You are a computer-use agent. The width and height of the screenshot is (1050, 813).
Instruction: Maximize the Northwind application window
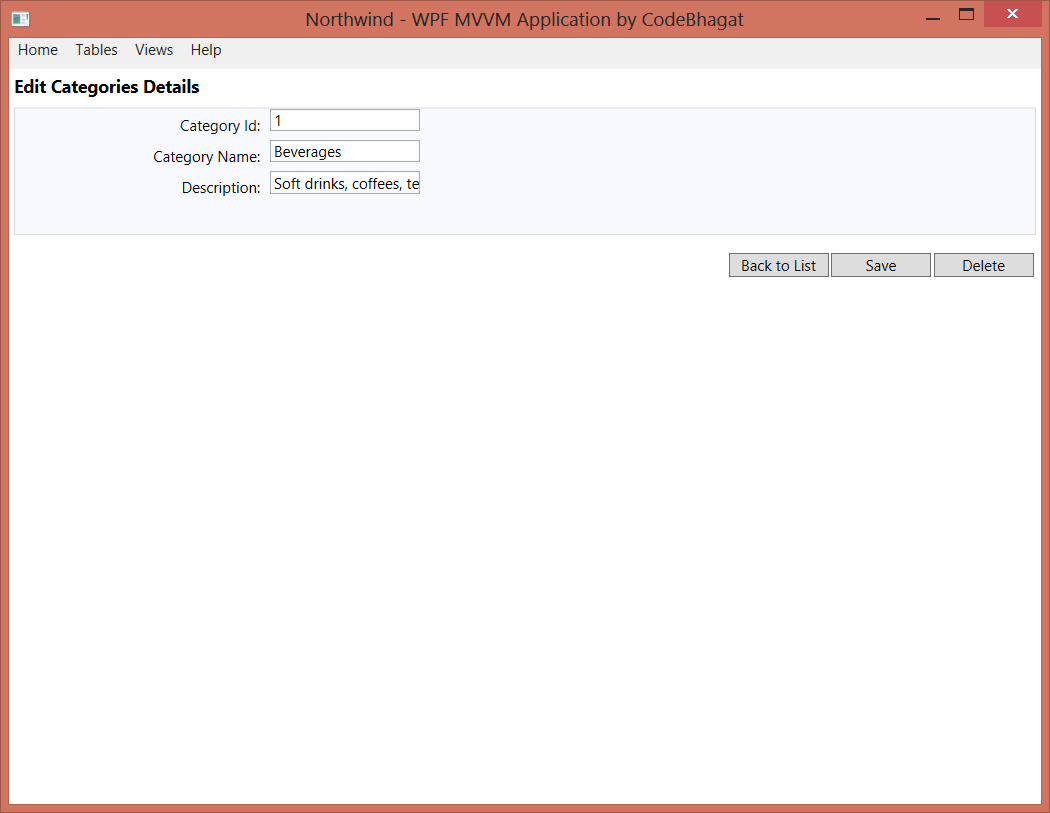click(x=966, y=15)
